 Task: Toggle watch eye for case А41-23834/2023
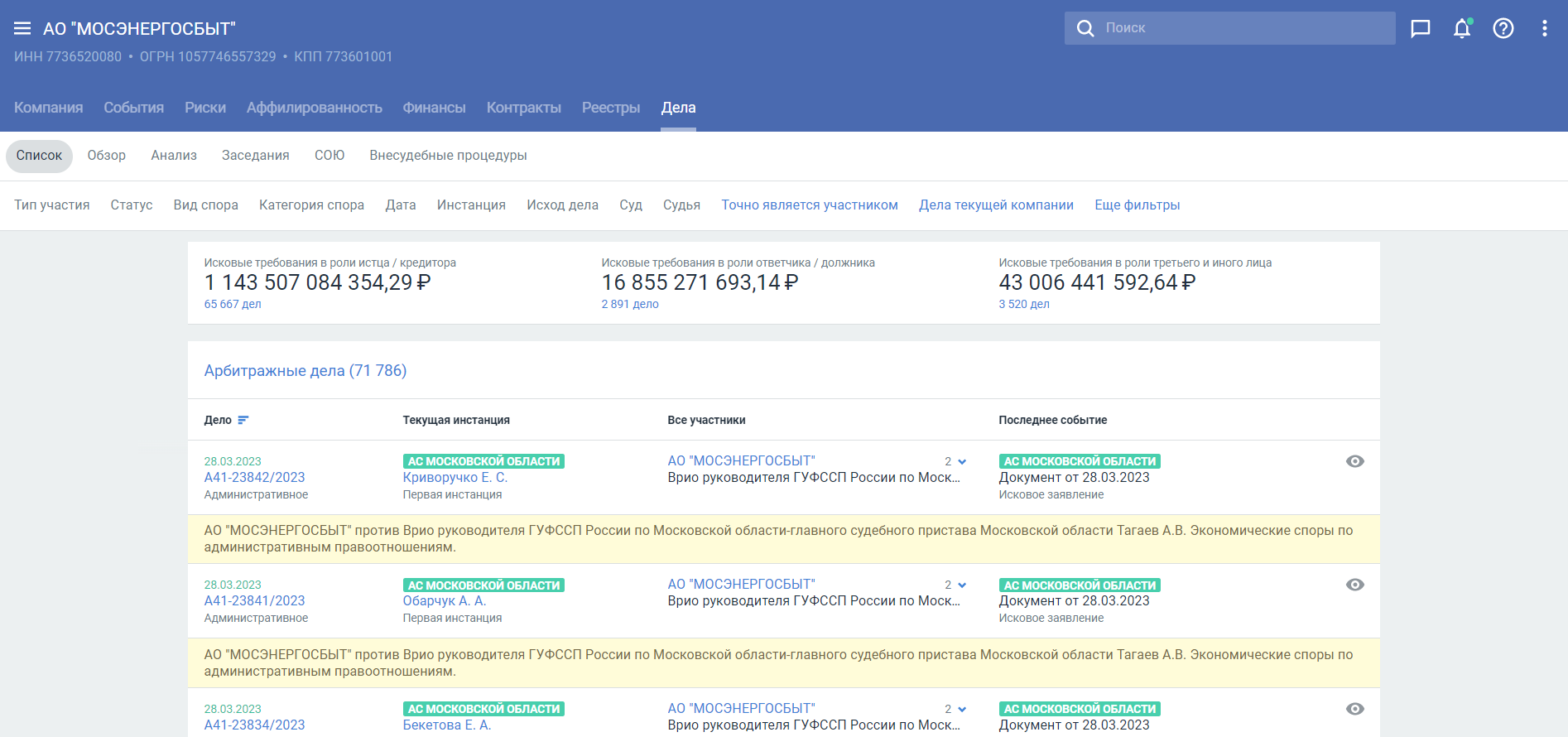(x=1355, y=709)
